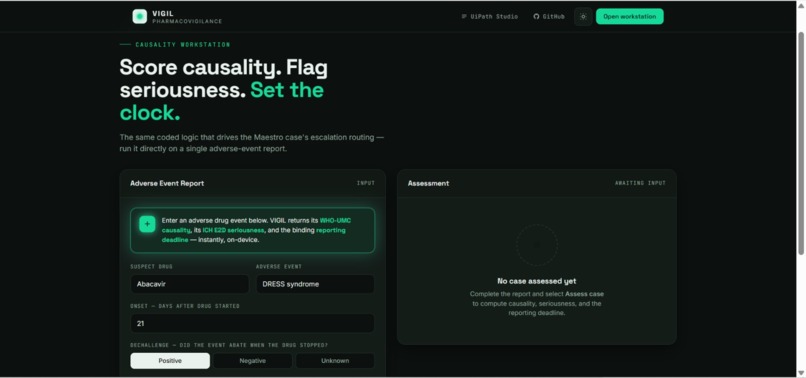Click the dashed circle placeholder icon
806x378 pixels.
(x=537, y=245)
